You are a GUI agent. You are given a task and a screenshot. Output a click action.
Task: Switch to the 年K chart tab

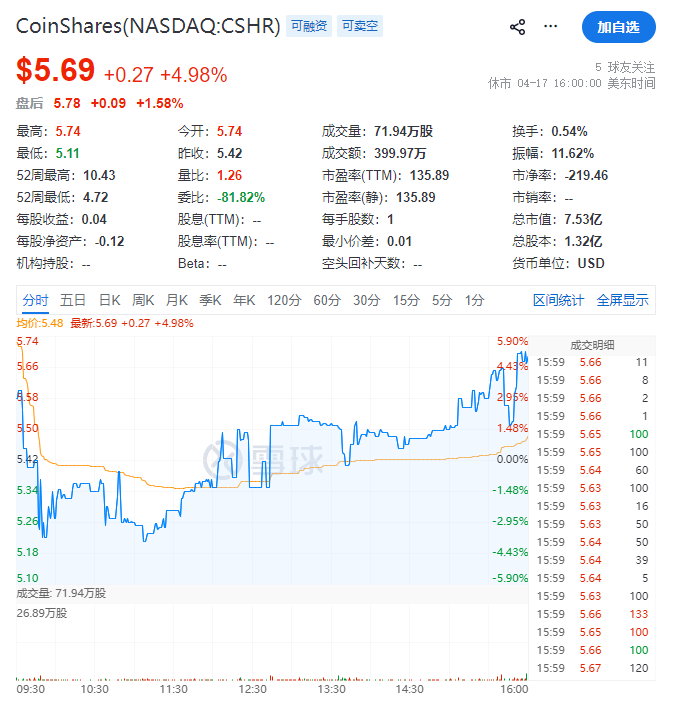(x=244, y=299)
